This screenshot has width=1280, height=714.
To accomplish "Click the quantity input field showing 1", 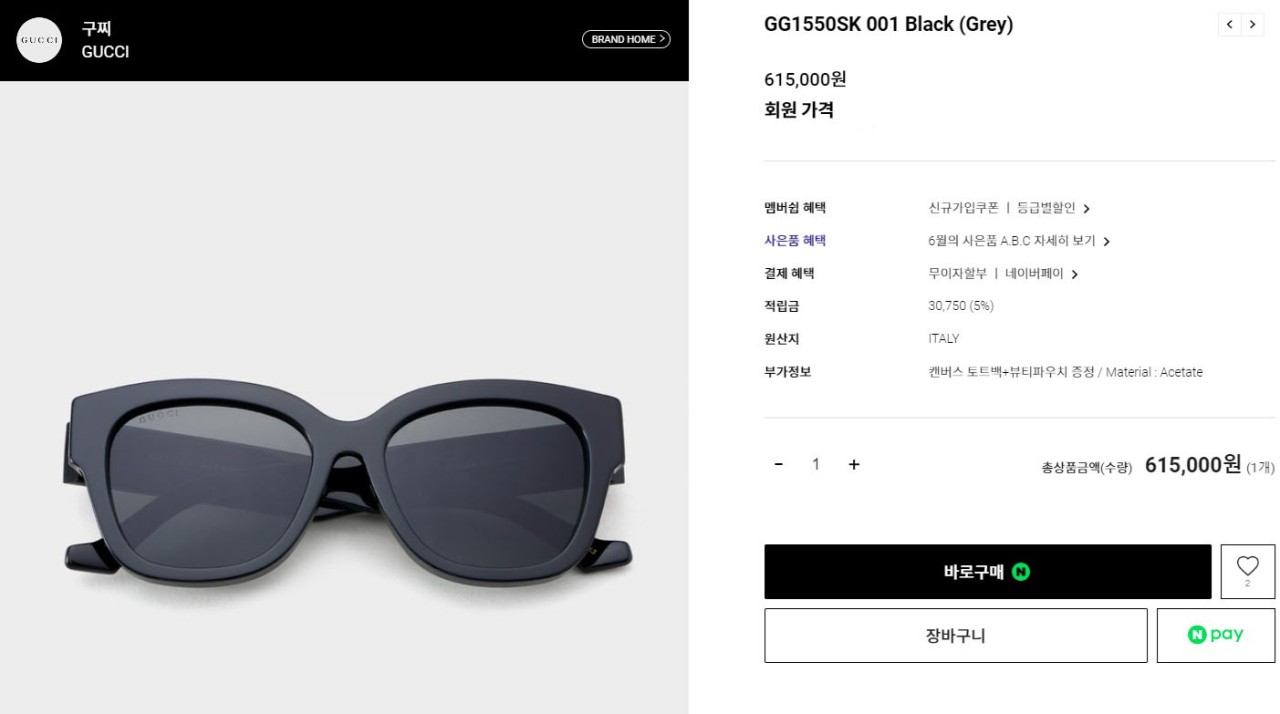I will (816, 464).
